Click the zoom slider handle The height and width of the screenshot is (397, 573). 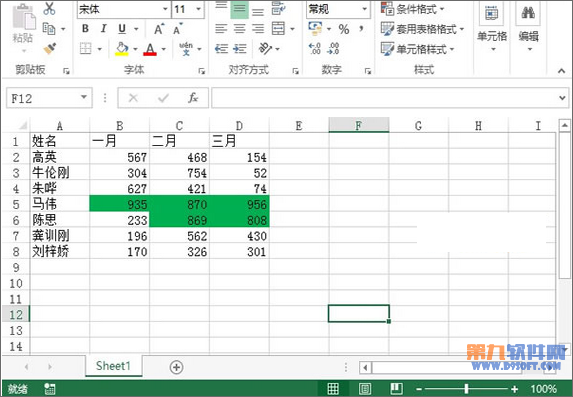pyautogui.click(x=467, y=389)
